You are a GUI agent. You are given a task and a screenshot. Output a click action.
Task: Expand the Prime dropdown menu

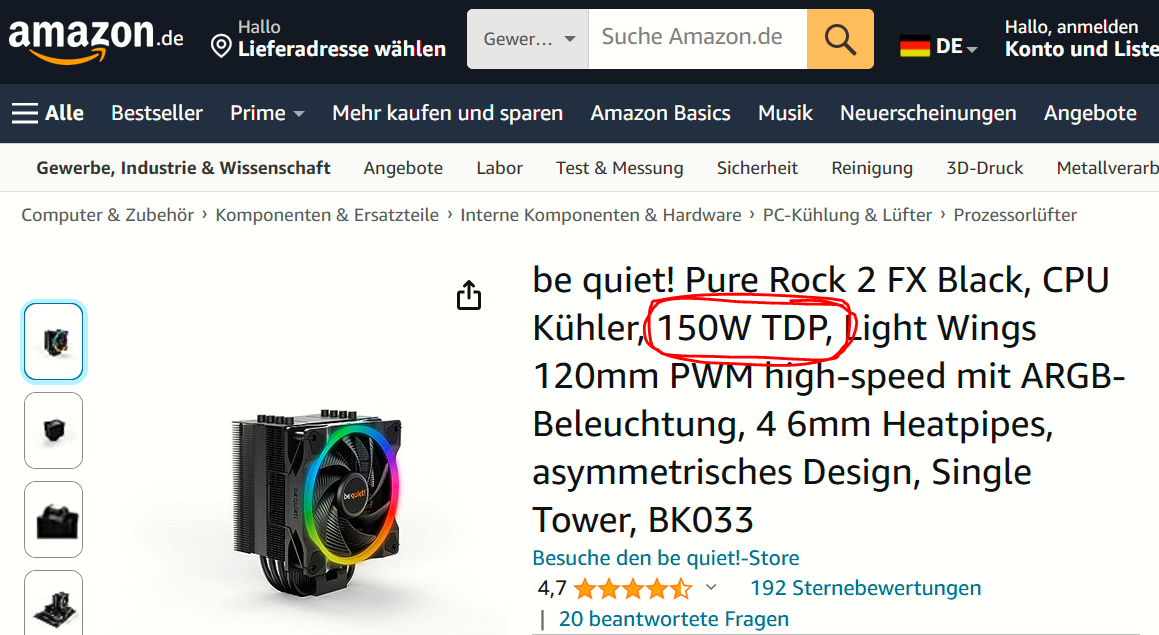coord(267,113)
